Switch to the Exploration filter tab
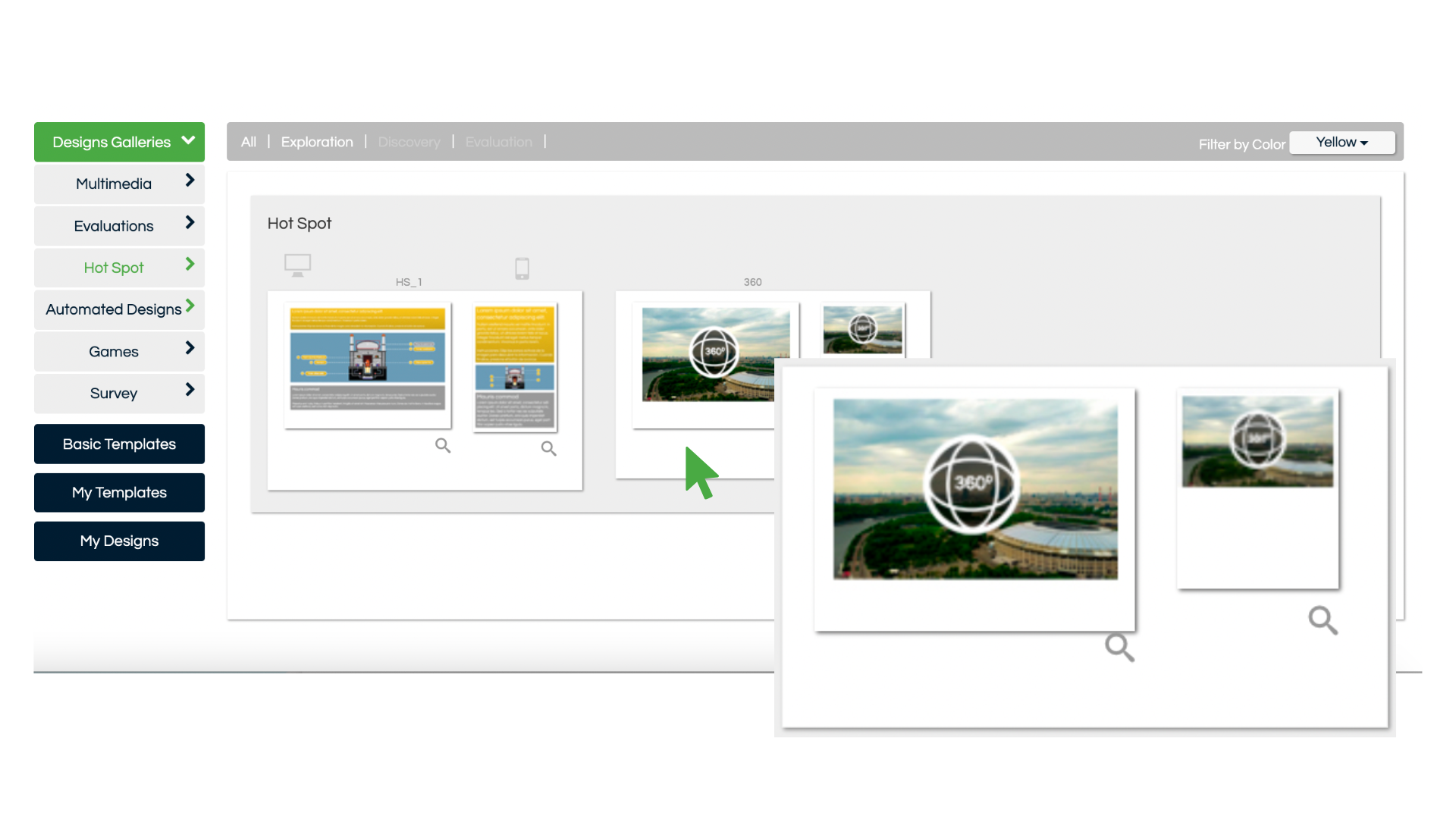 pyautogui.click(x=317, y=142)
